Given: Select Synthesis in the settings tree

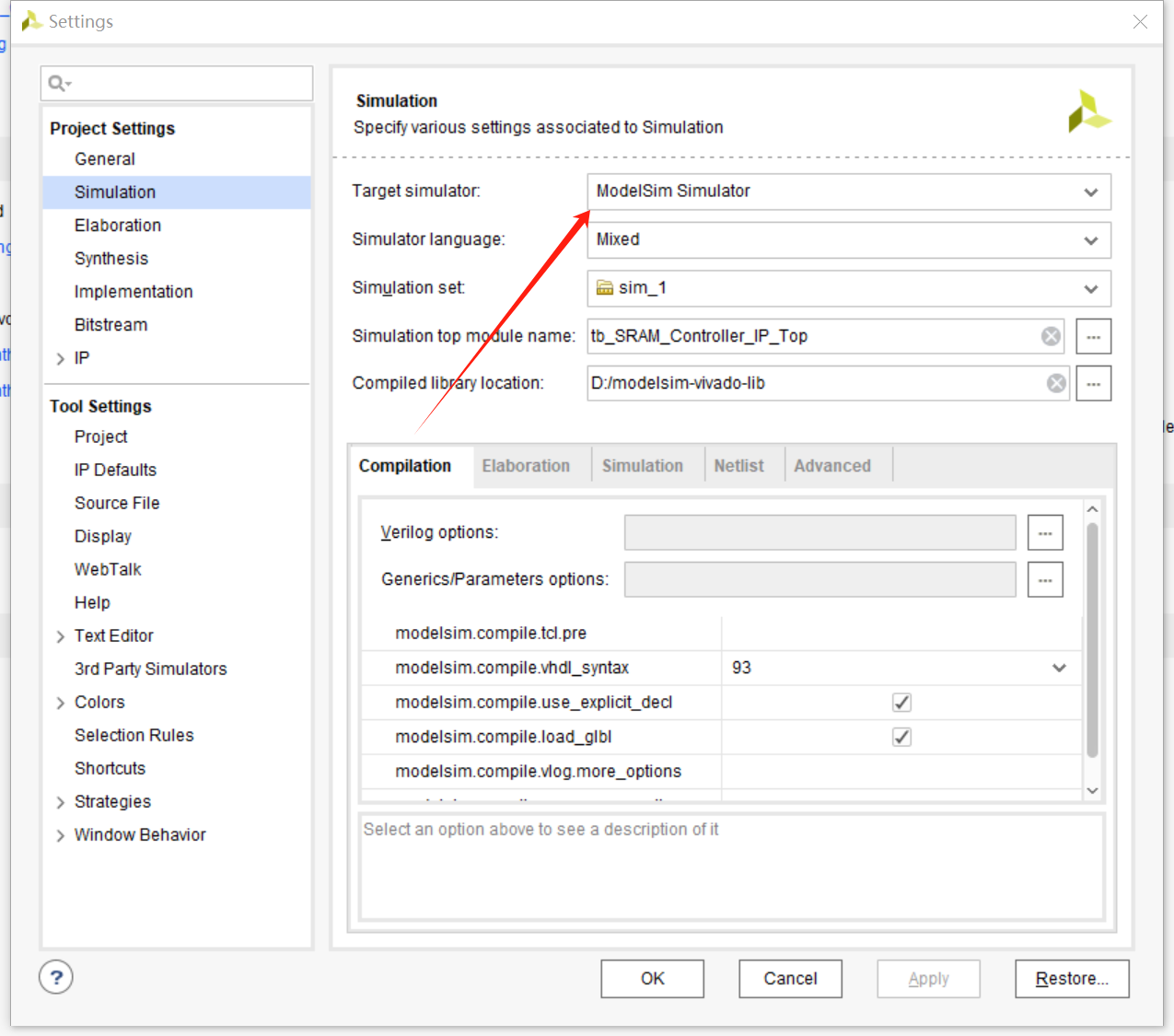Looking at the screenshot, I should 111,259.
